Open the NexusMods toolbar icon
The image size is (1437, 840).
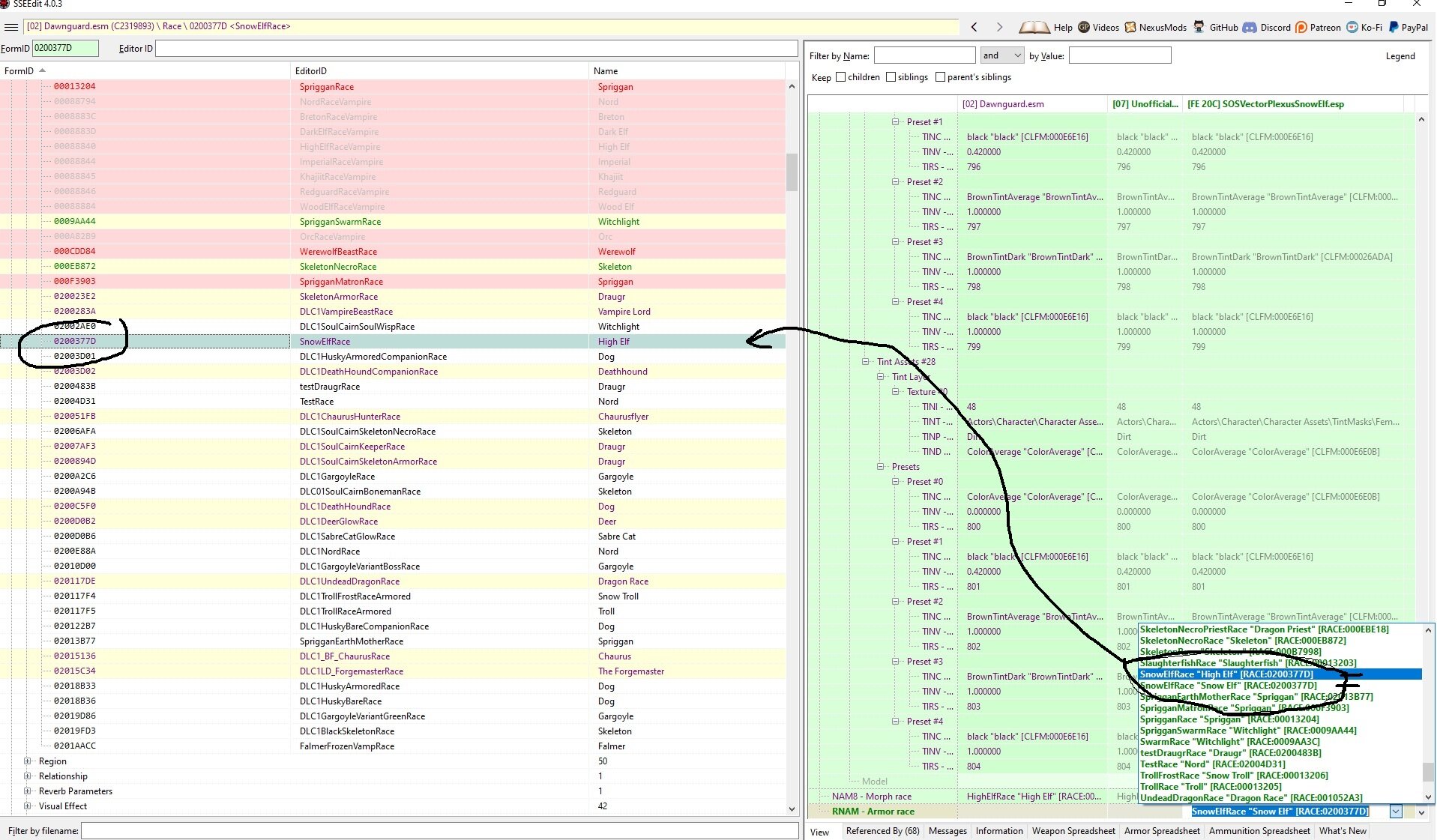pyautogui.click(x=1130, y=28)
